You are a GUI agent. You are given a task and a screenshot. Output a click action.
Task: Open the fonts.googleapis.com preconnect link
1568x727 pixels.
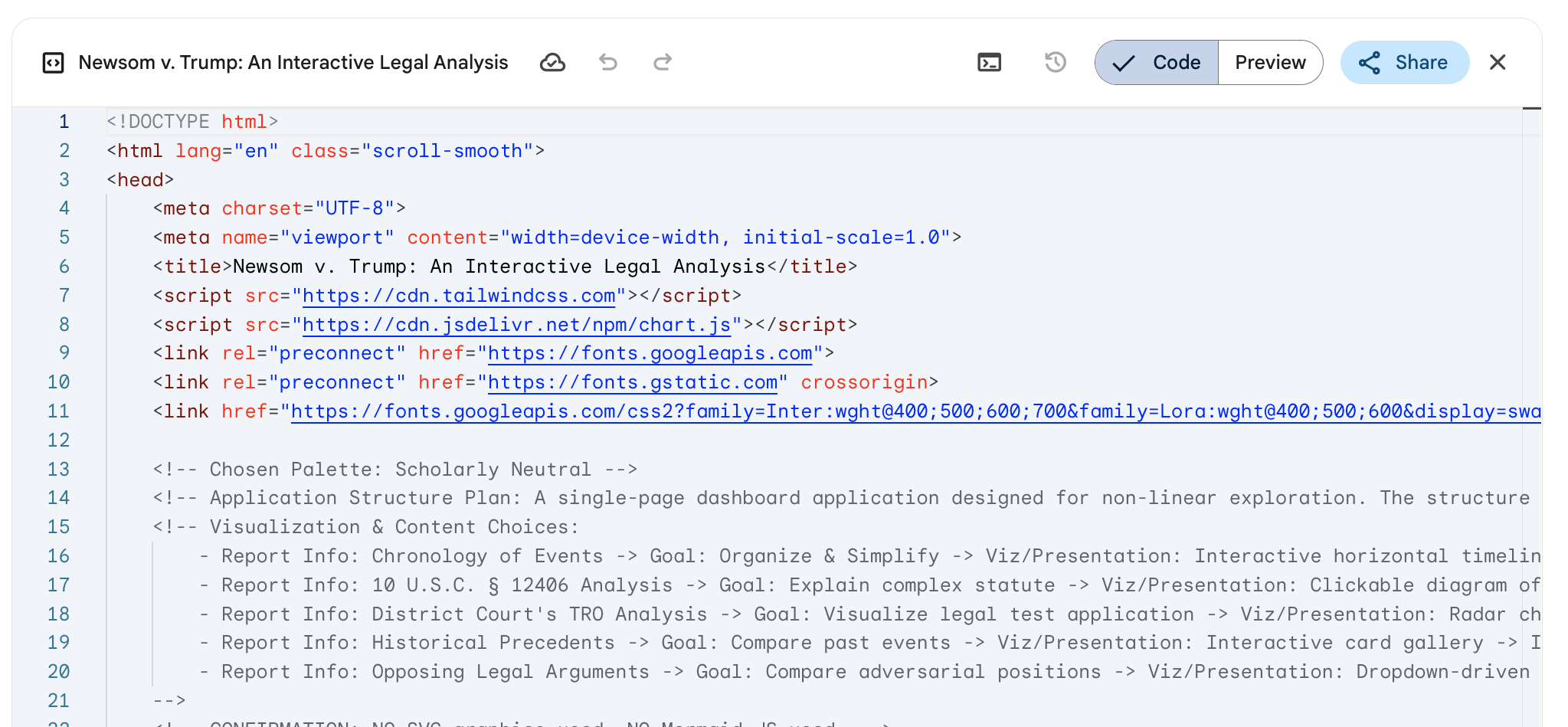(x=650, y=353)
